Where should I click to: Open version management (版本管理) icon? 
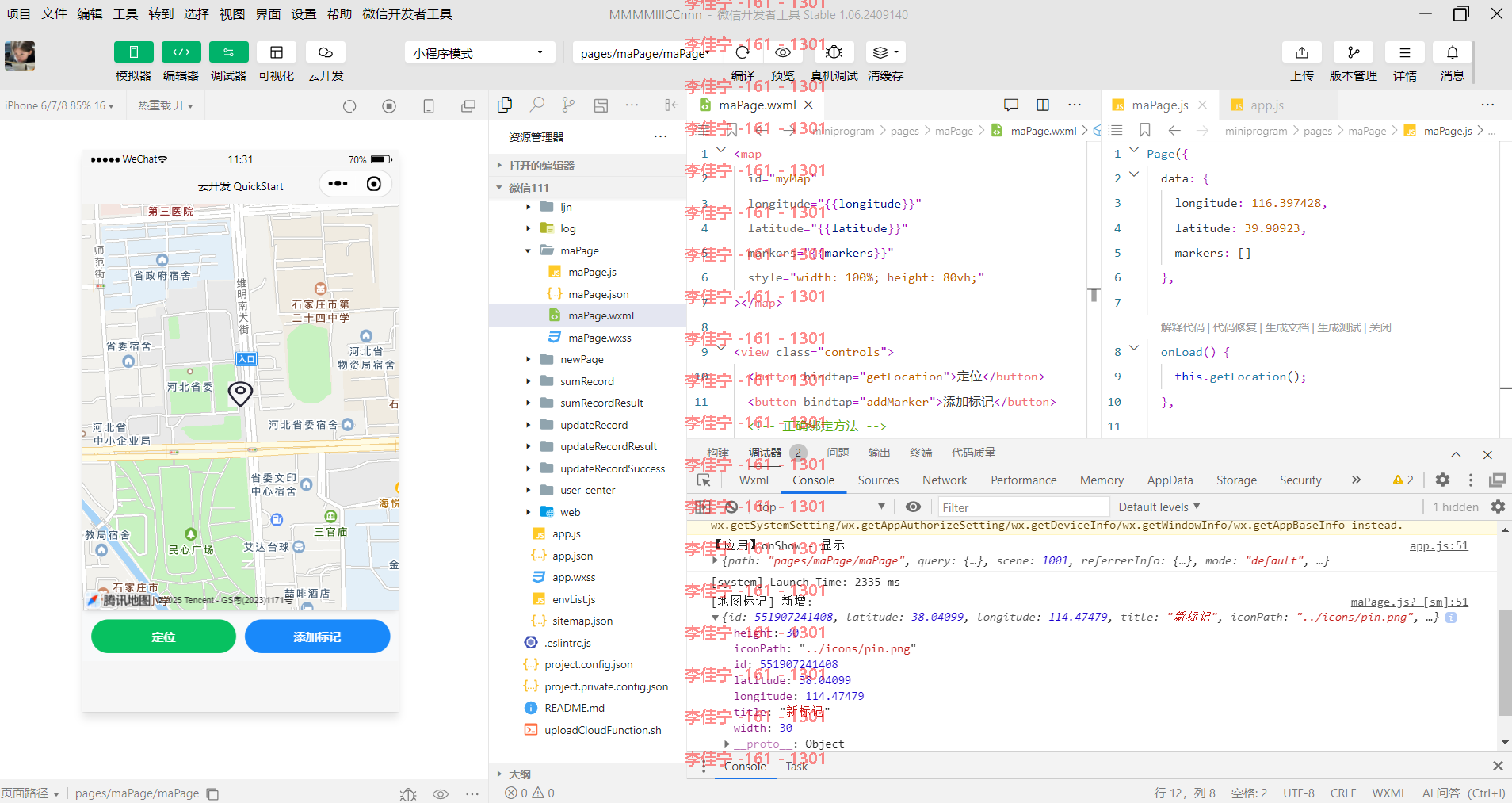[x=1353, y=52]
